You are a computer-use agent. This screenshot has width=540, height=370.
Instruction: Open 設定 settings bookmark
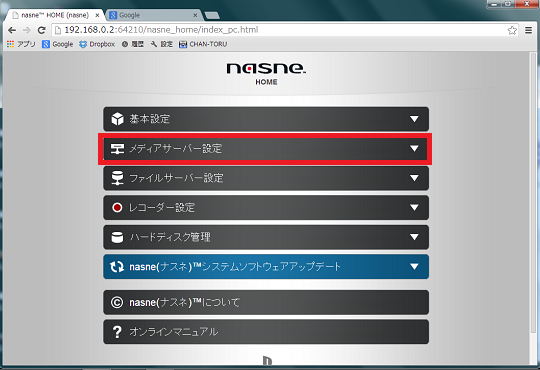(162, 44)
